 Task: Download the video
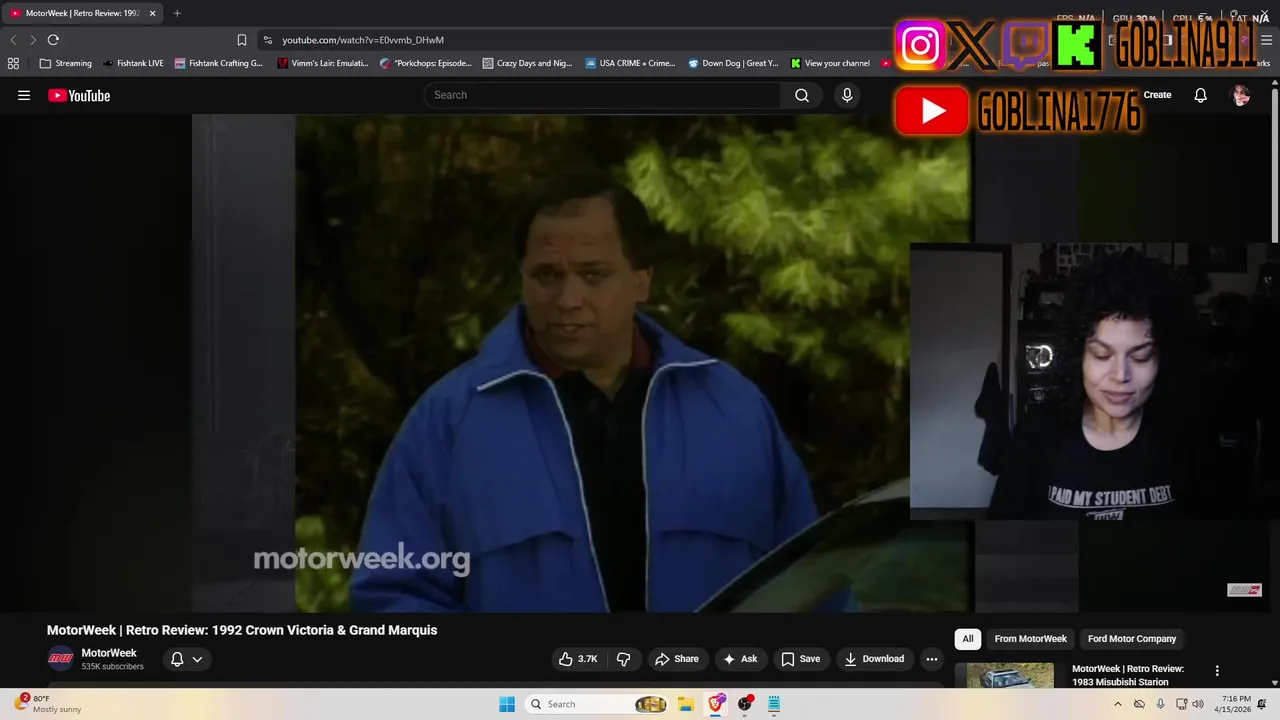tap(874, 659)
